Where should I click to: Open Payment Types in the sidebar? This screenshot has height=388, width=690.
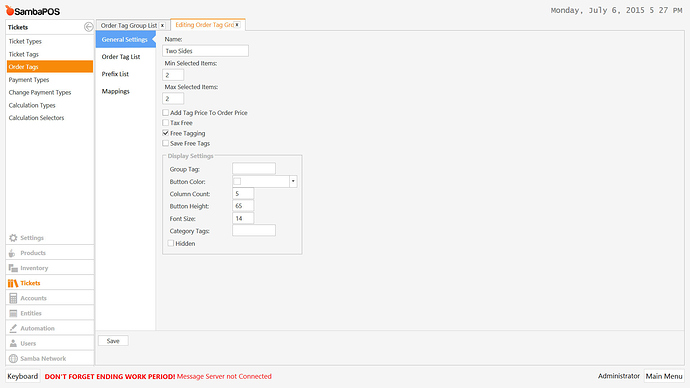coord(29,80)
